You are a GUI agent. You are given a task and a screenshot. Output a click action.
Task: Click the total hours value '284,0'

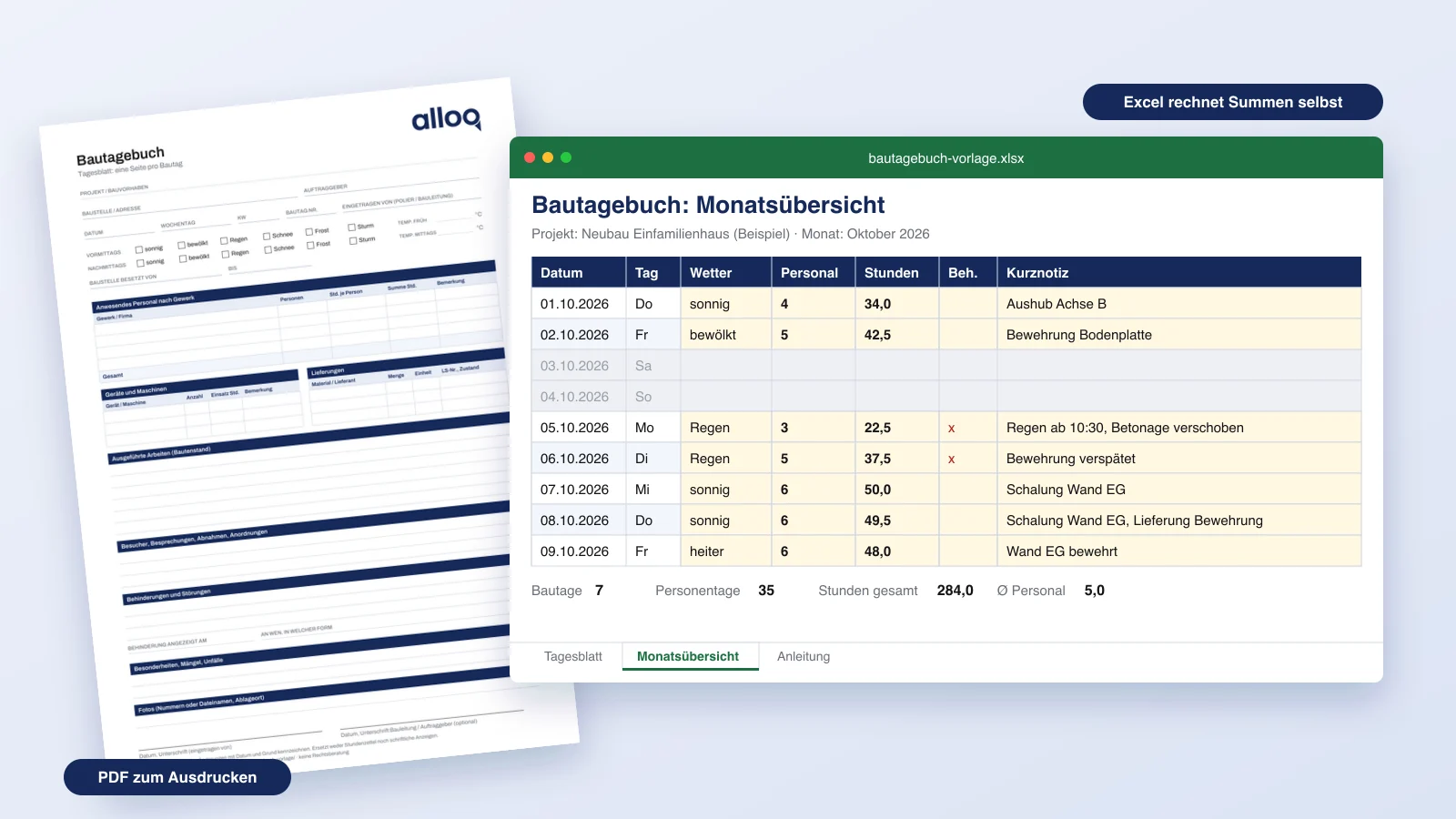tap(955, 591)
